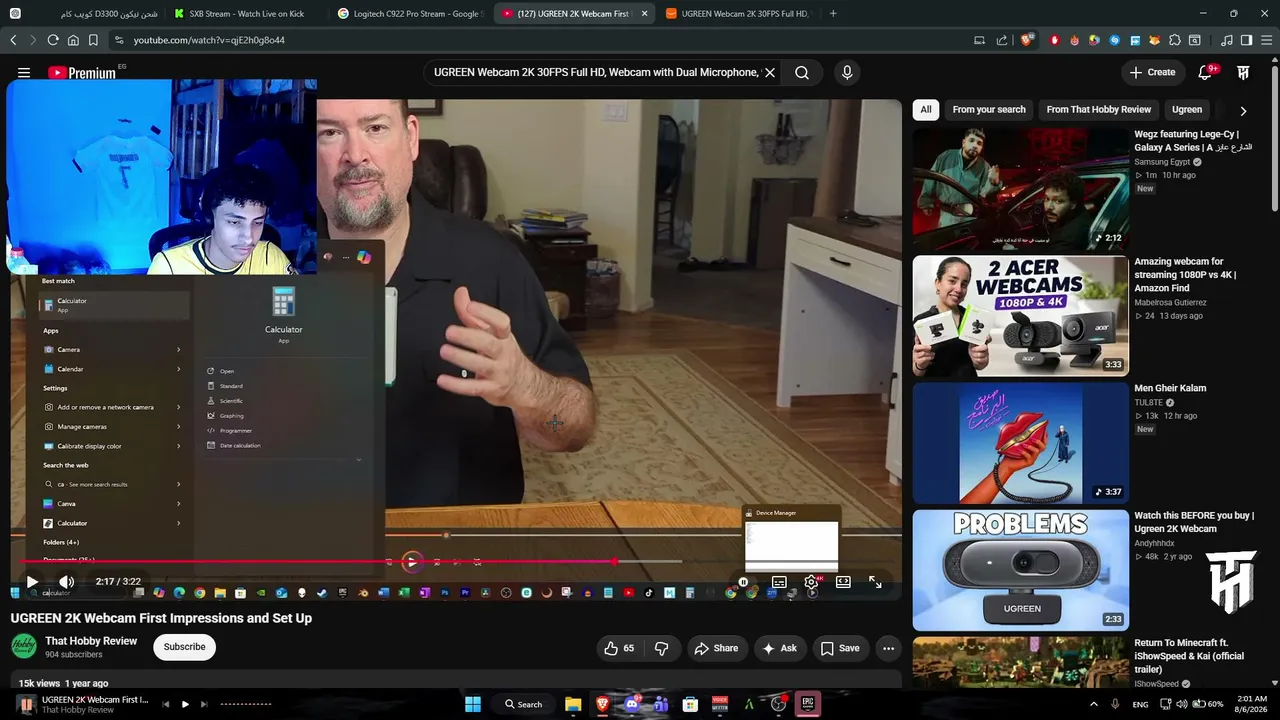Open 'Men Gheir Kalam' video title

pos(1170,388)
